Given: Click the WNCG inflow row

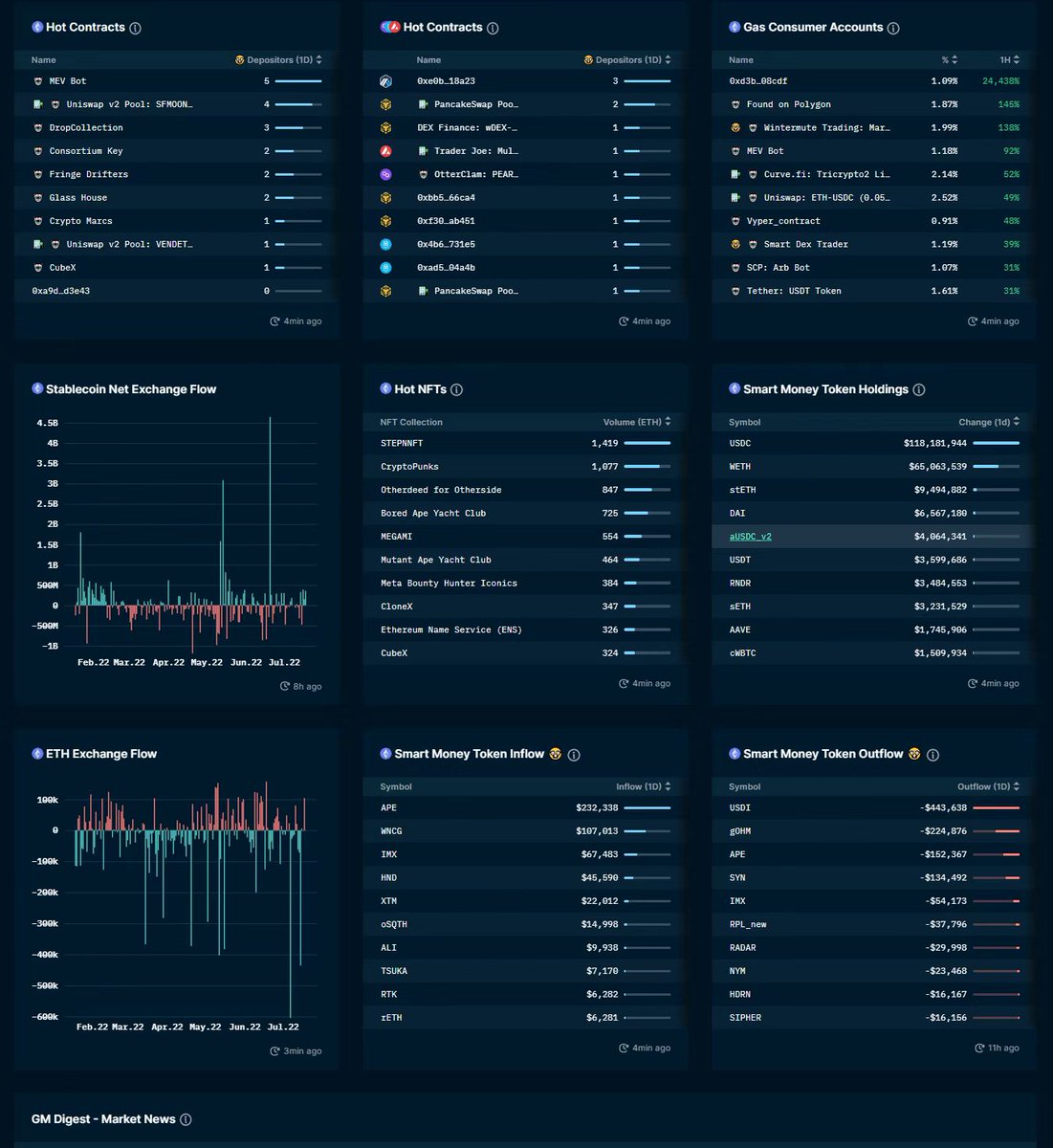Looking at the screenshot, I should pos(525,831).
